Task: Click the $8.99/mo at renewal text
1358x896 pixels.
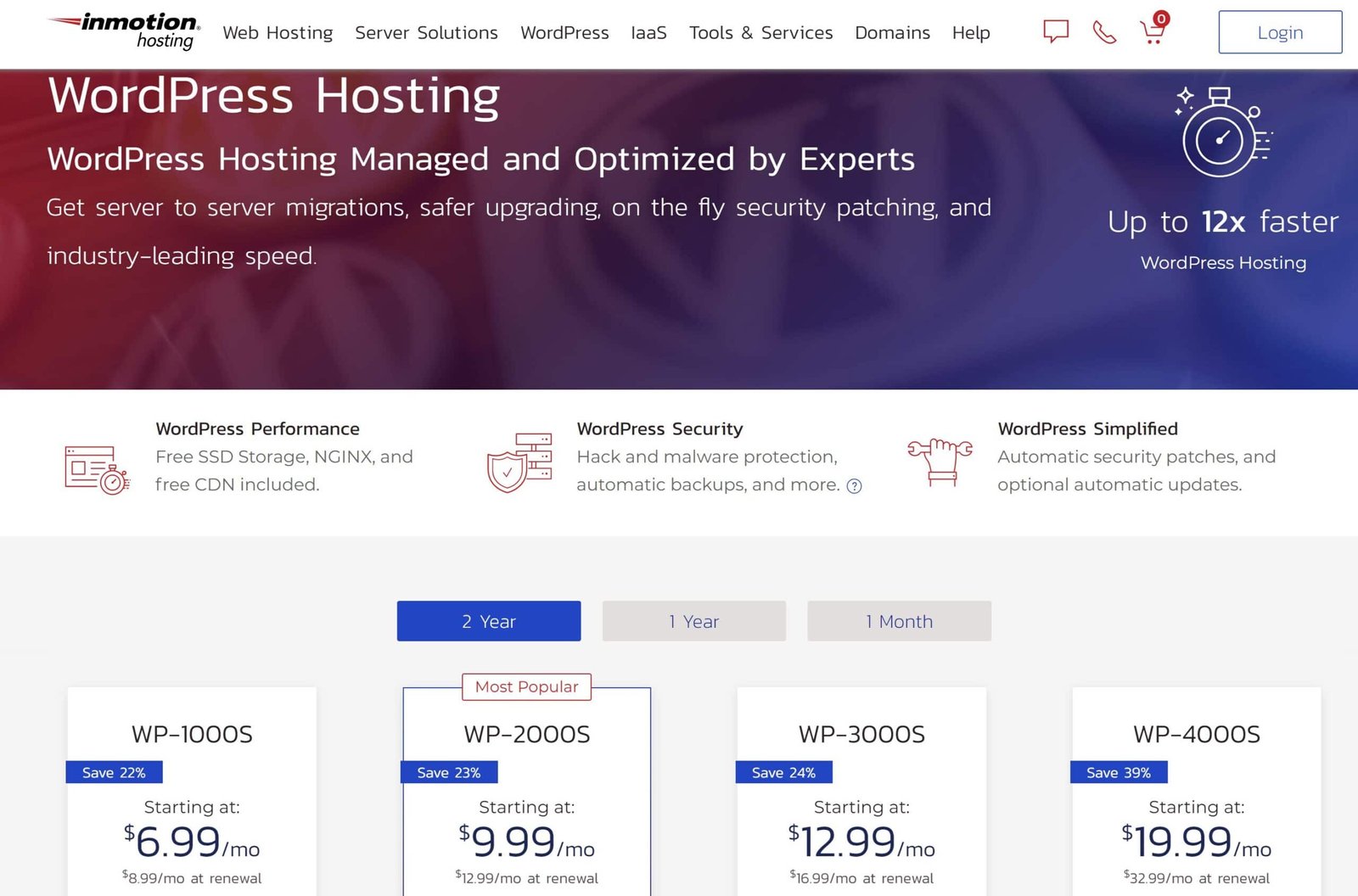Action: (x=192, y=877)
